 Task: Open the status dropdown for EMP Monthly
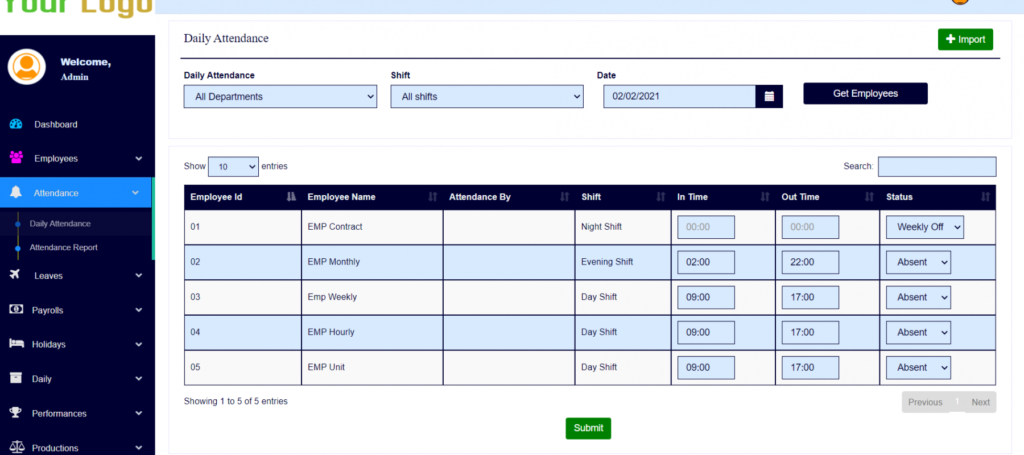click(x=918, y=262)
